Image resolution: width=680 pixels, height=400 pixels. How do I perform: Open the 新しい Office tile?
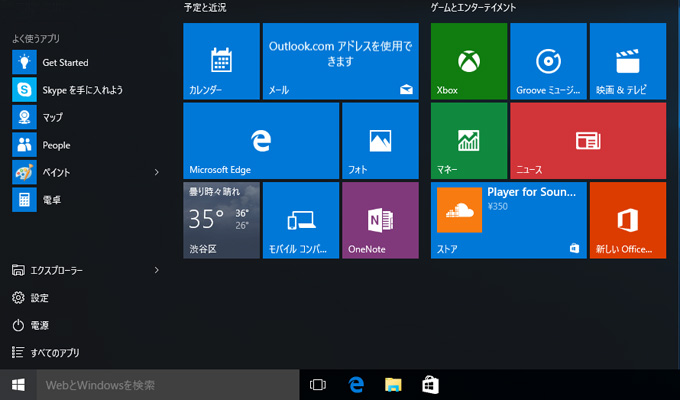point(628,220)
